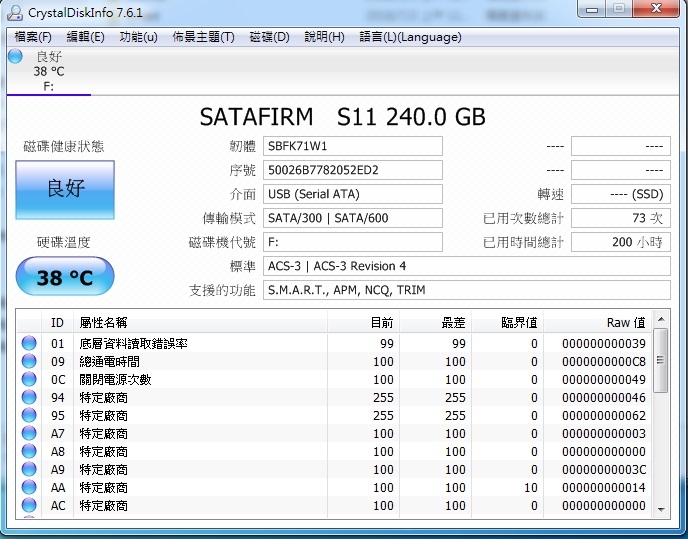Open the 磁碟(D) menu
Image resolution: width=688 pixels, height=539 pixels.
pos(269,37)
